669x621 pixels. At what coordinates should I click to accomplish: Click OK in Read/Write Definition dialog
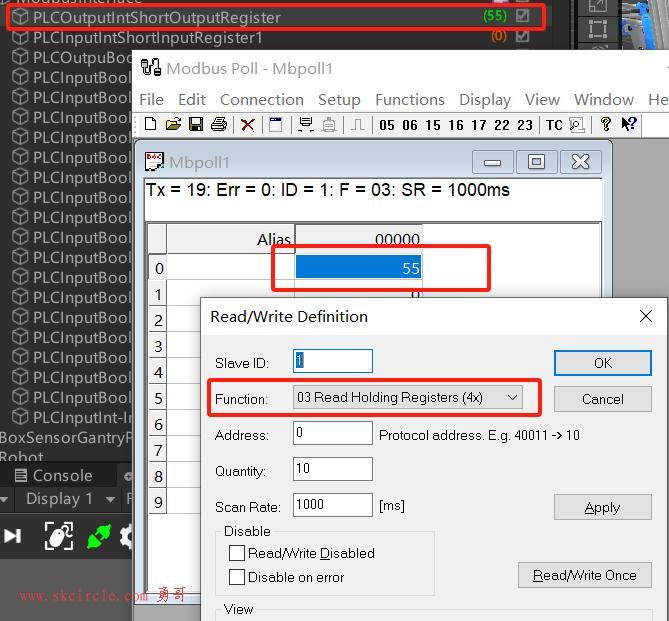click(602, 363)
